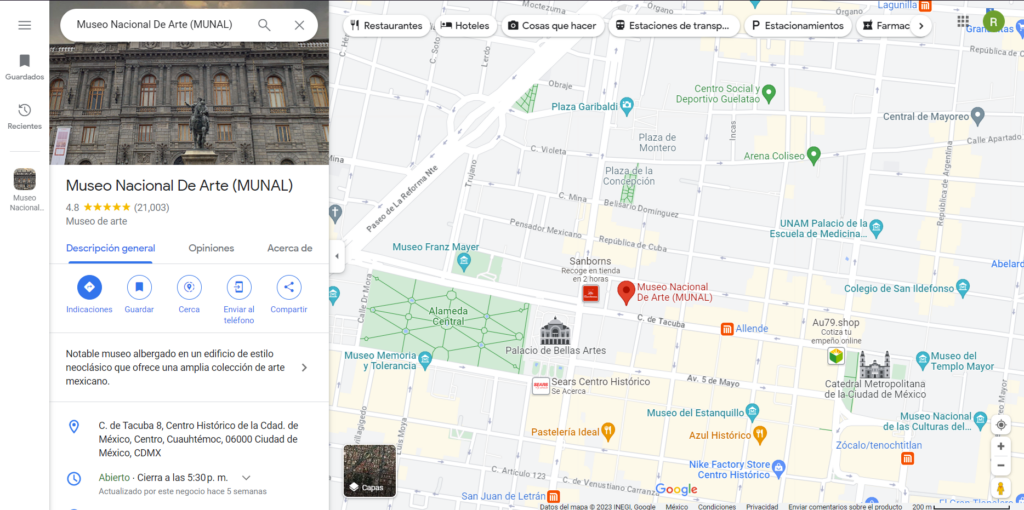Zoom out with the minus button
The image size is (1024, 510).
(1000, 466)
